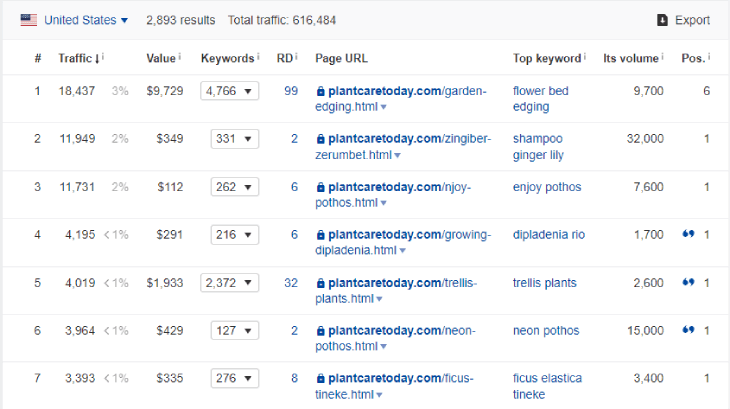The image size is (730, 409).
Task: Click the lock icon beside garden-edging URL
Action: tap(320, 91)
